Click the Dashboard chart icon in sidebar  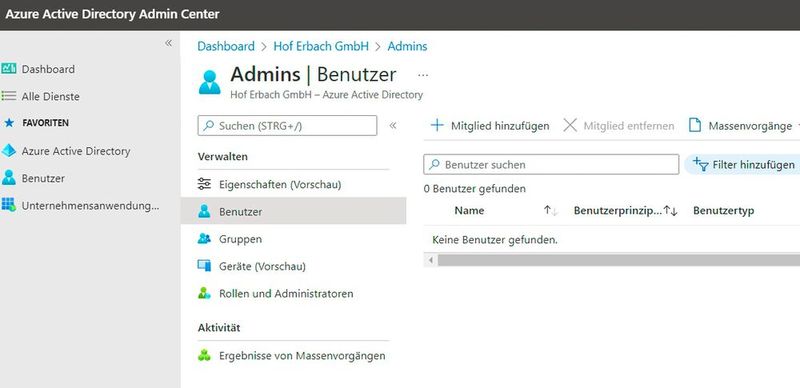pos(9,69)
